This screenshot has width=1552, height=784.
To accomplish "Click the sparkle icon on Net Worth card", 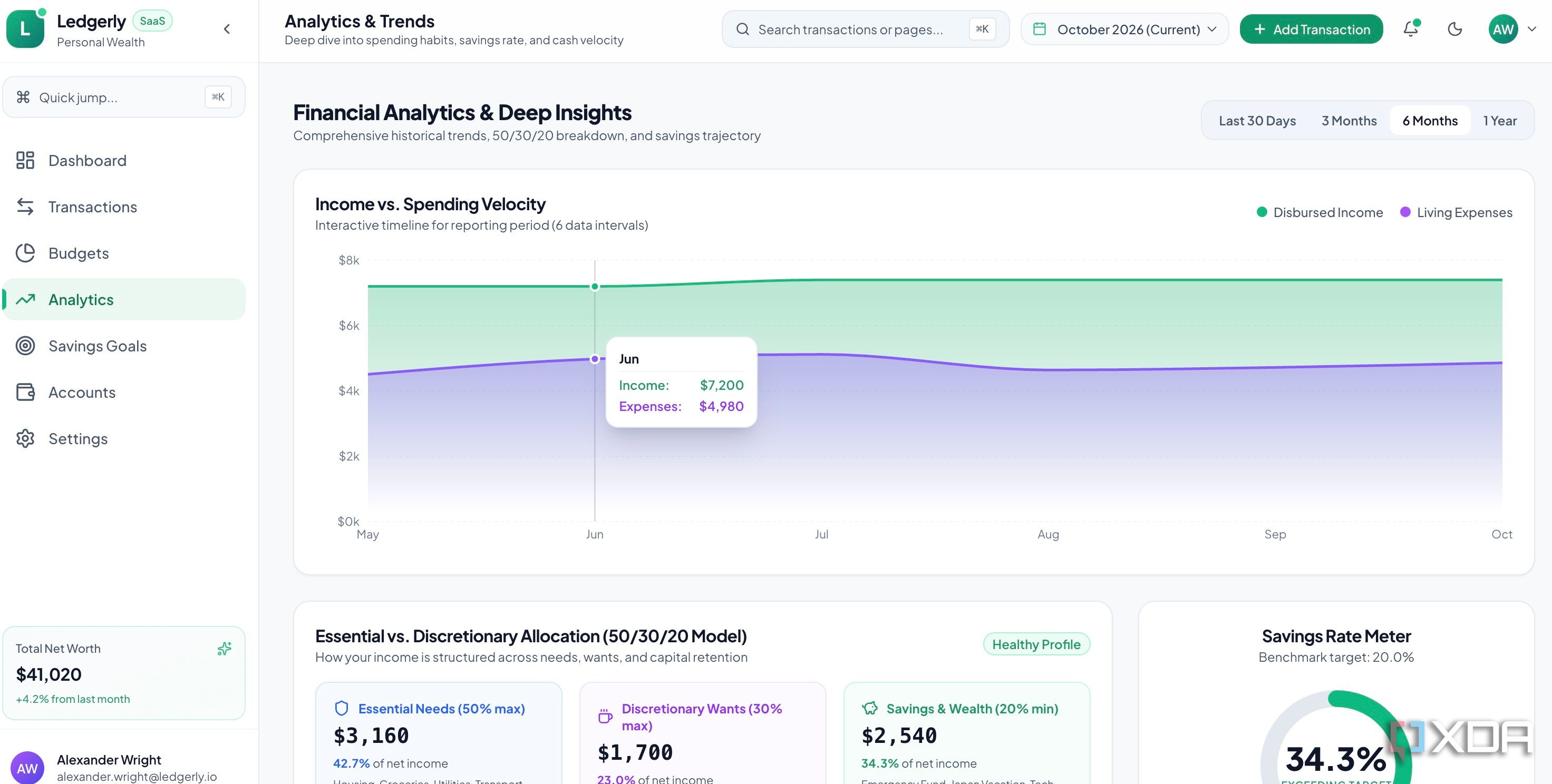I will pyautogui.click(x=224, y=649).
